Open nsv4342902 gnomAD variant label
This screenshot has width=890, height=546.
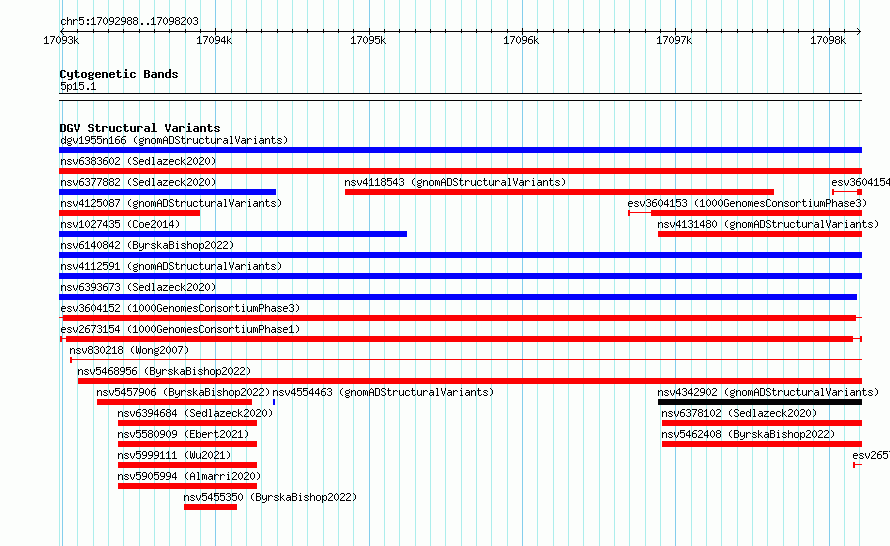pyautogui.click(x=768, y=392)
